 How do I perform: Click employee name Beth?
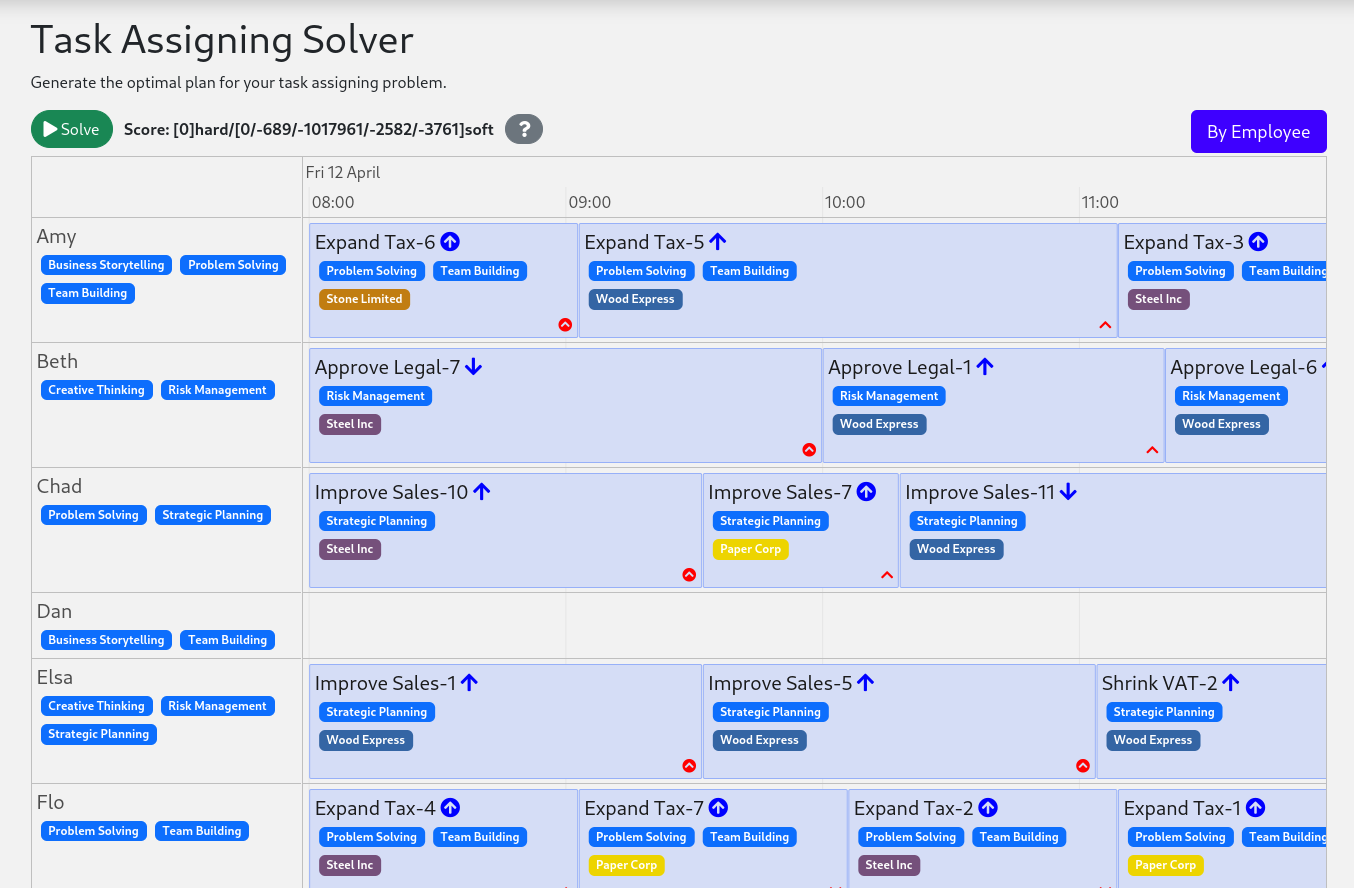coord(57,361)
